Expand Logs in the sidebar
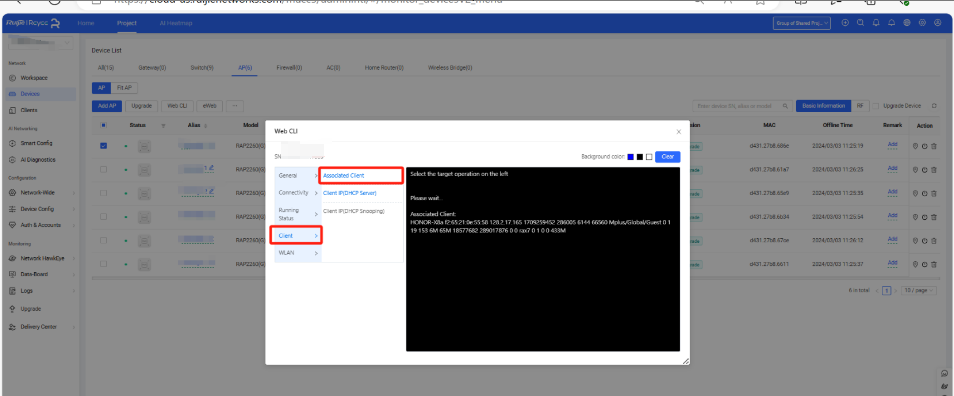954x396 pixels. tap(41, 291)
